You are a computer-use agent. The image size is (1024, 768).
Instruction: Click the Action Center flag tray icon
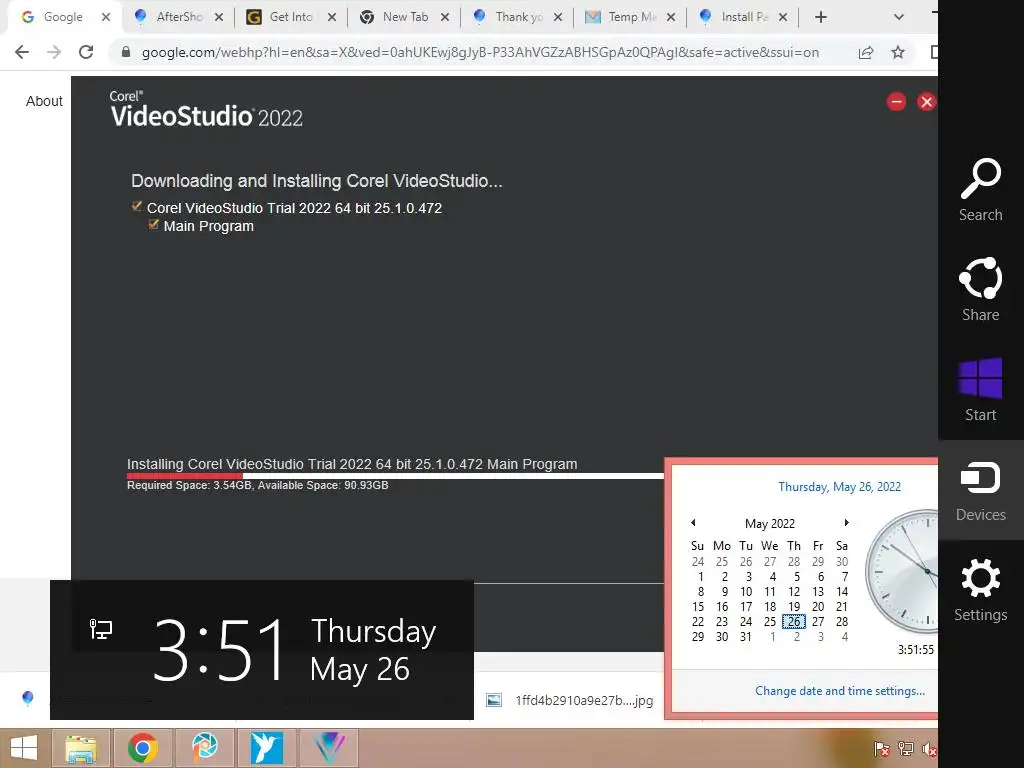pos(882,749)
